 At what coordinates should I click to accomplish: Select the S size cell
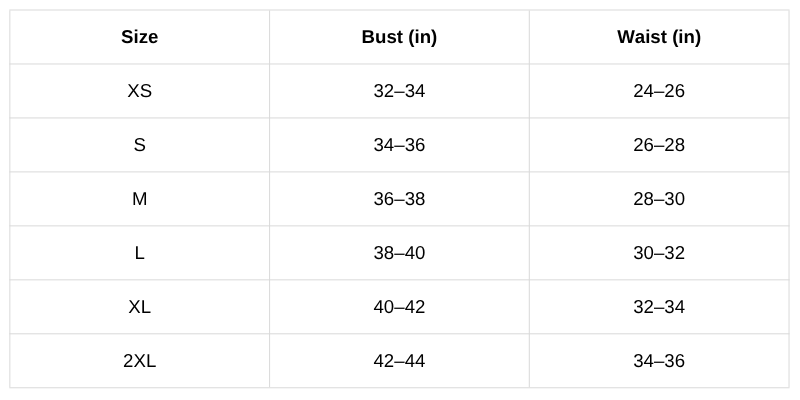point(140,145)
